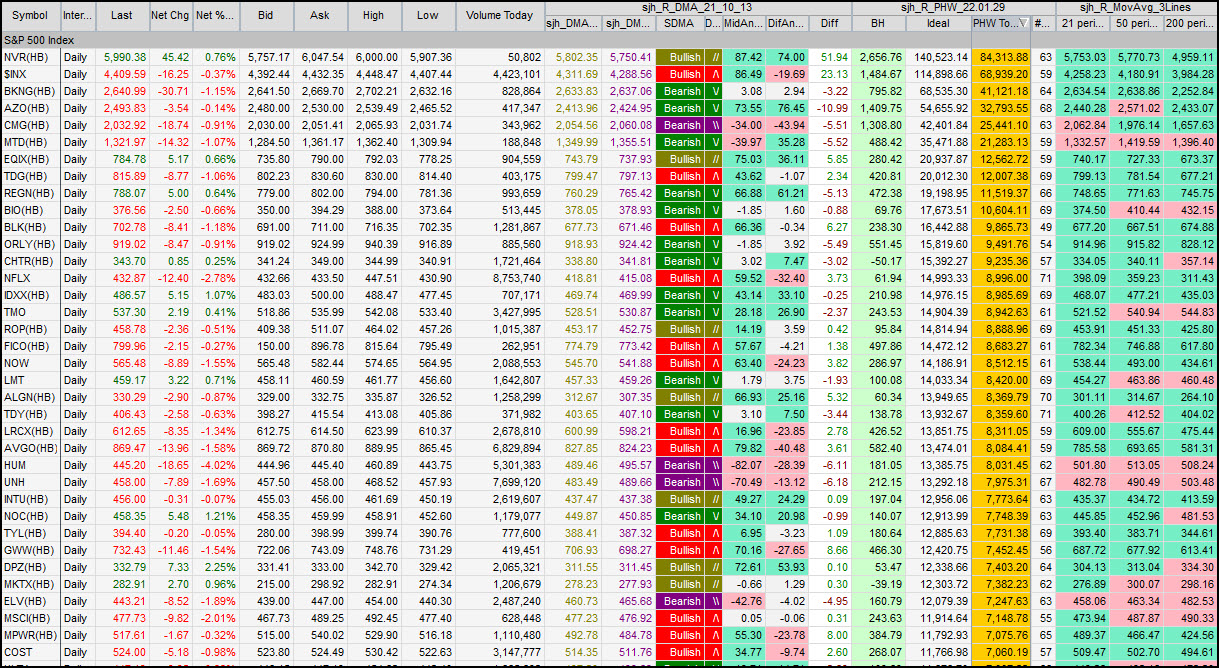Select the UNH symbol cell
The height and width of the screenshot is (668, 1219).
(30, 482)
